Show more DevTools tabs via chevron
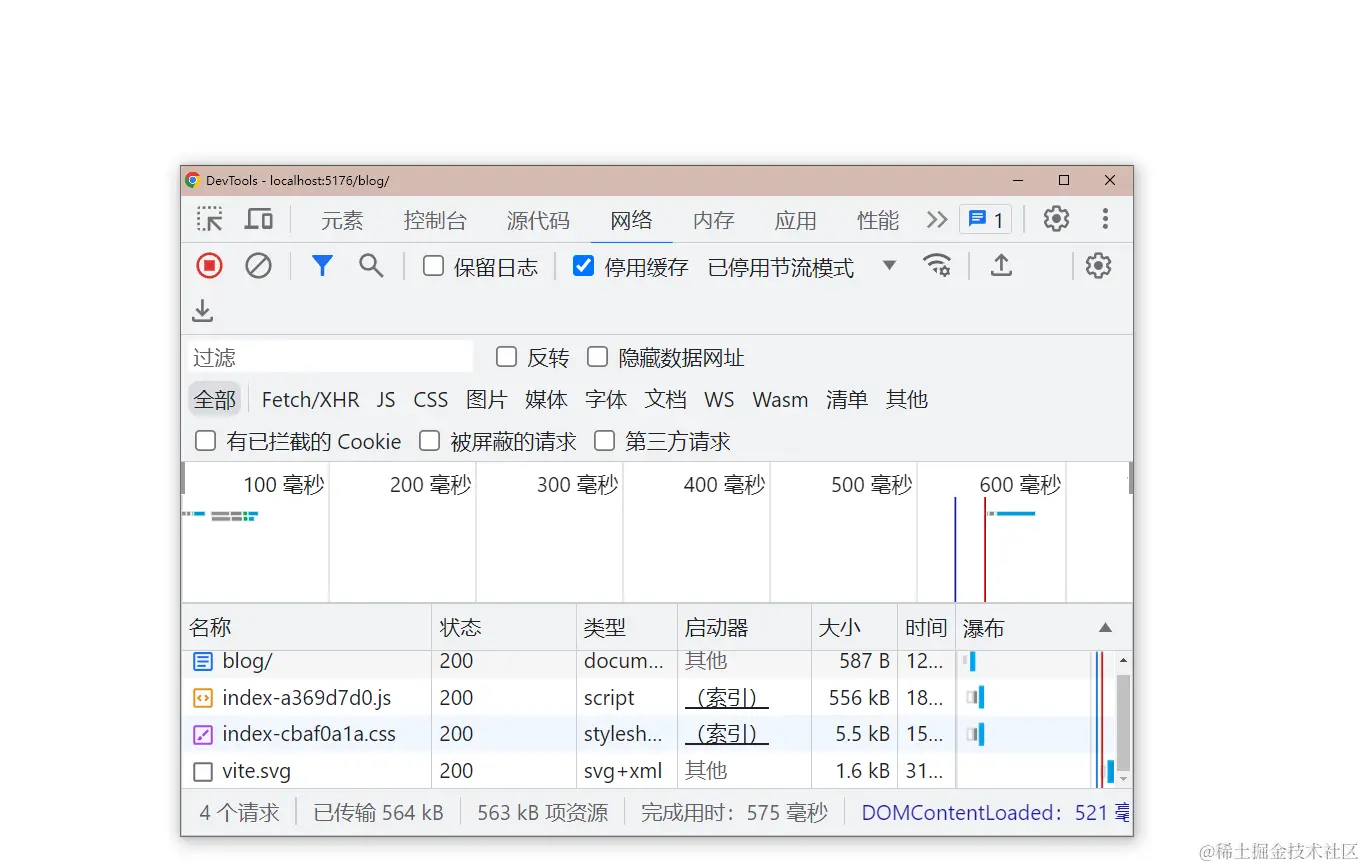Image resolution: width=1365 pixels, height=868 pixels. tap(936, 219)
